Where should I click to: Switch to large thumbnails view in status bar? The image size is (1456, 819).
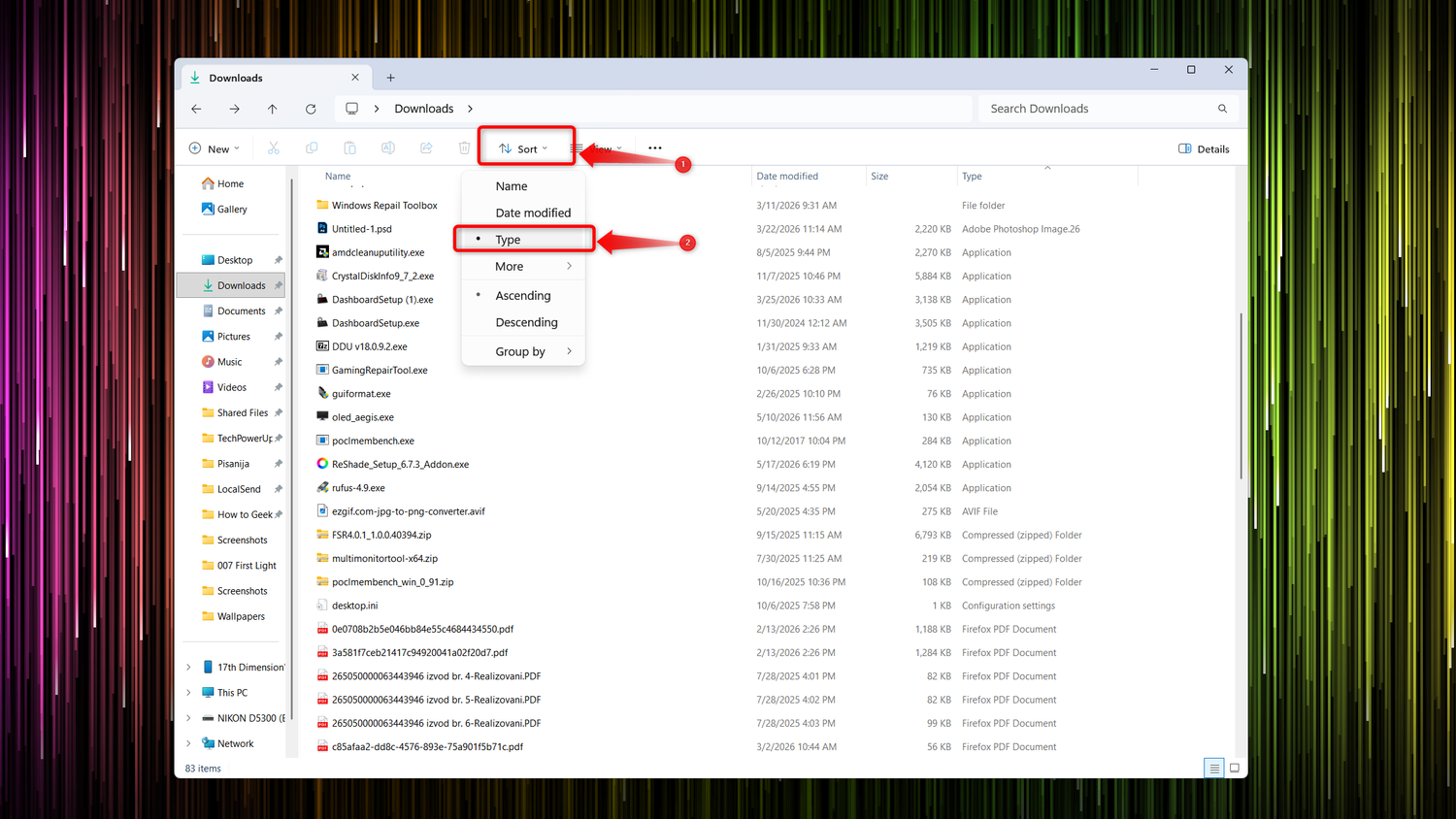click(1235, 769)
